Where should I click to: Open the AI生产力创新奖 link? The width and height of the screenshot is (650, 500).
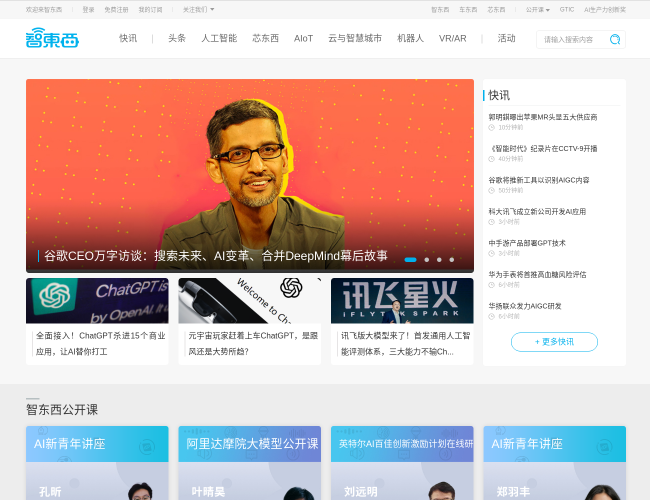605,10
